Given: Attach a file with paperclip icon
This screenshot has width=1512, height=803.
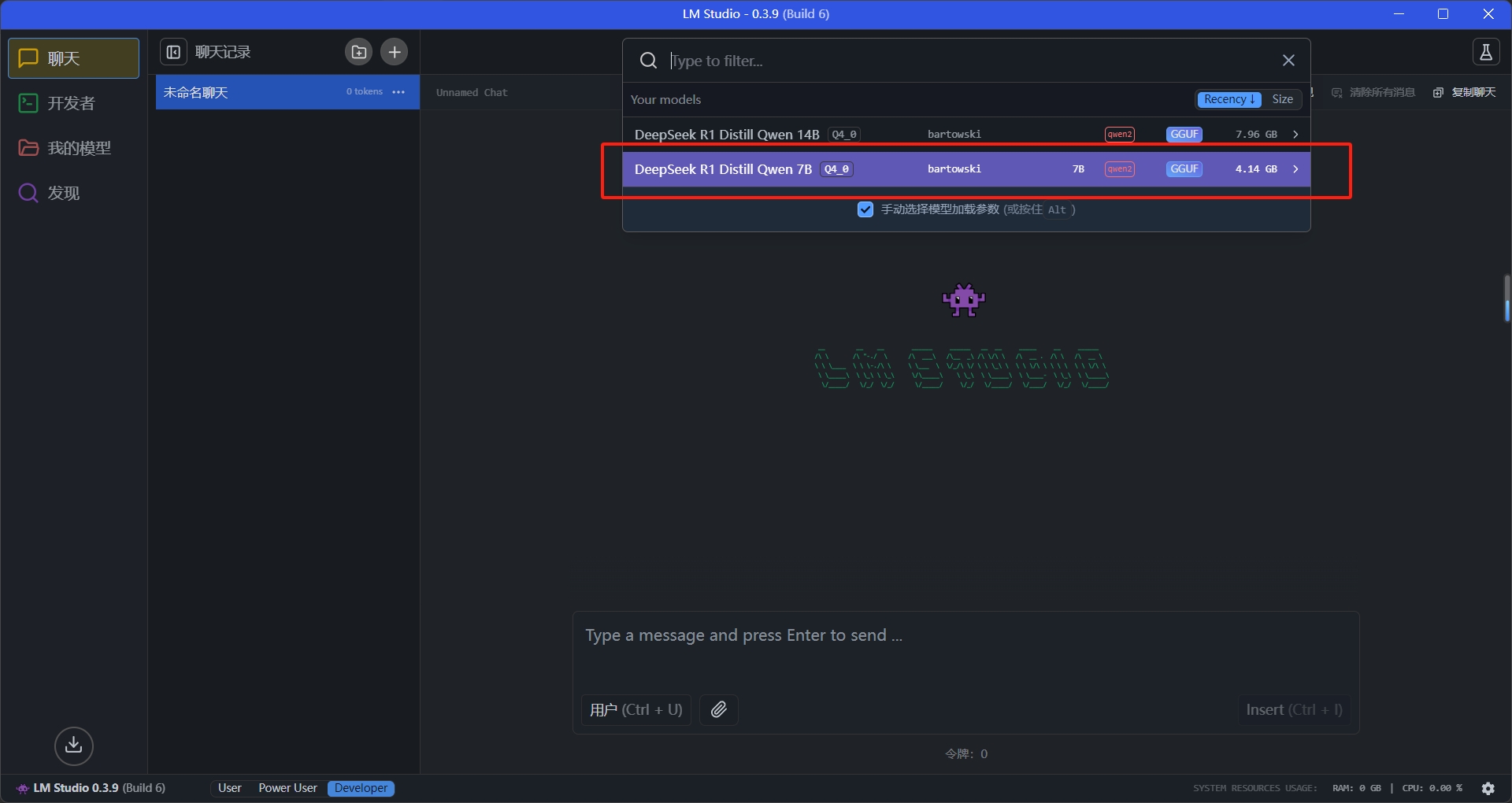Looking at the screenshot, I should tap(719, 710).
